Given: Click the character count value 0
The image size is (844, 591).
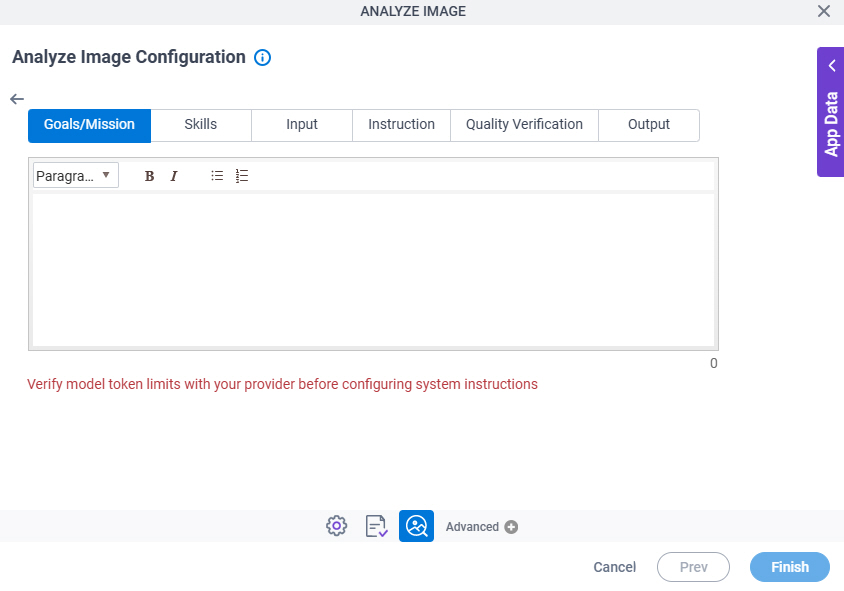Looking at the screenshot, I should click(x=713, y=363).
